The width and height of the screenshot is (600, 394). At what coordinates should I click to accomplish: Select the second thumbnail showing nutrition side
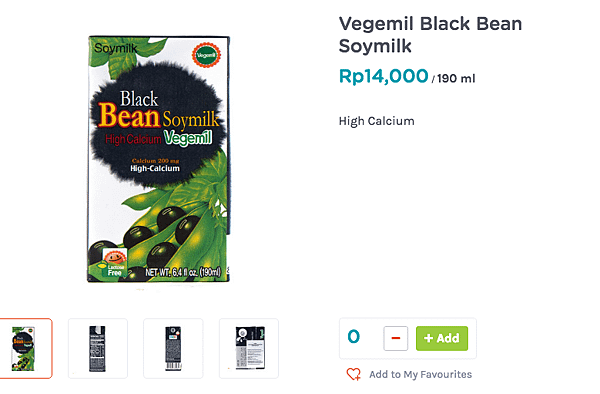[98, 348]
